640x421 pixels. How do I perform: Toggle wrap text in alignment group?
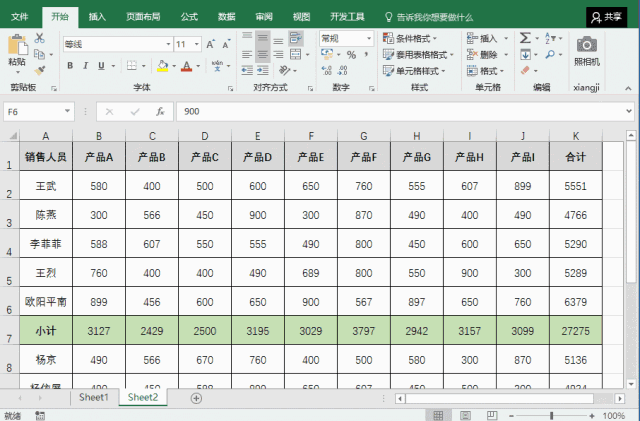(297, 38)
